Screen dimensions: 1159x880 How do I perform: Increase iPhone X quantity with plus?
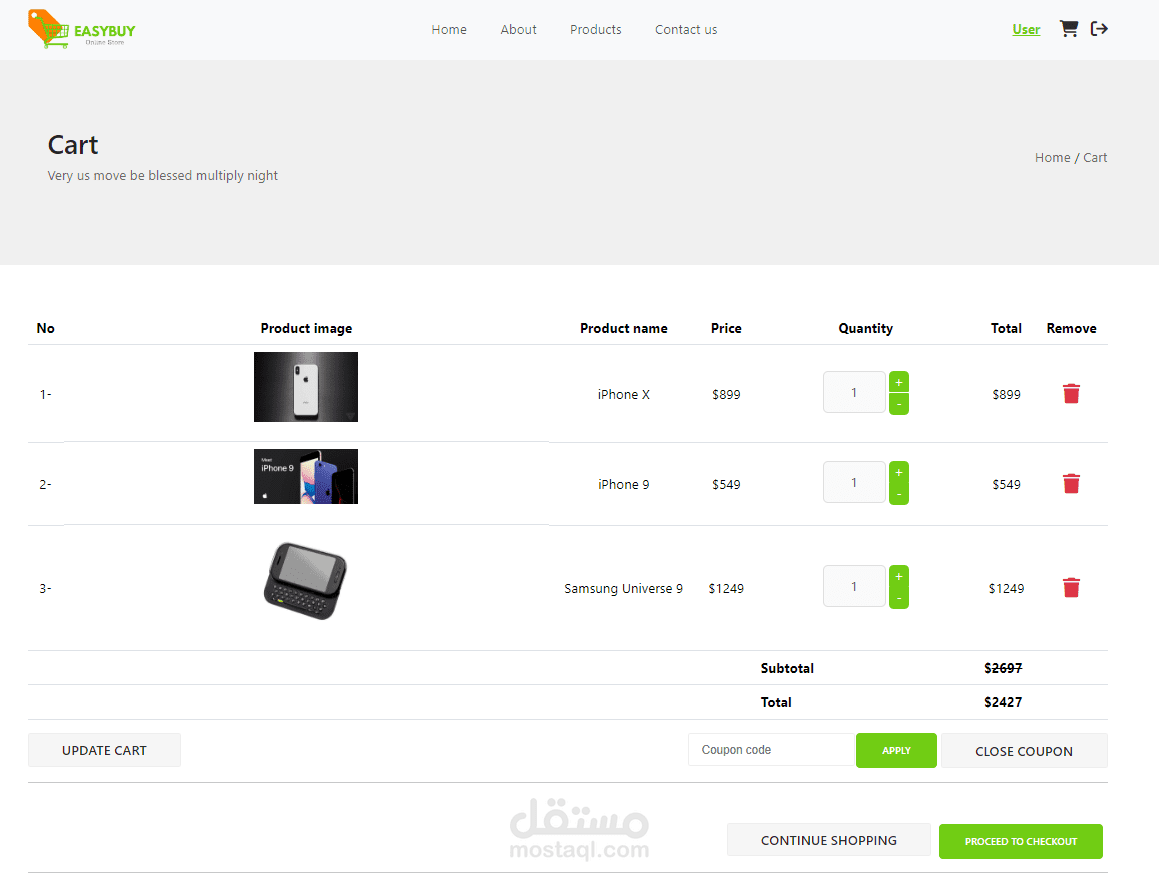899,382
